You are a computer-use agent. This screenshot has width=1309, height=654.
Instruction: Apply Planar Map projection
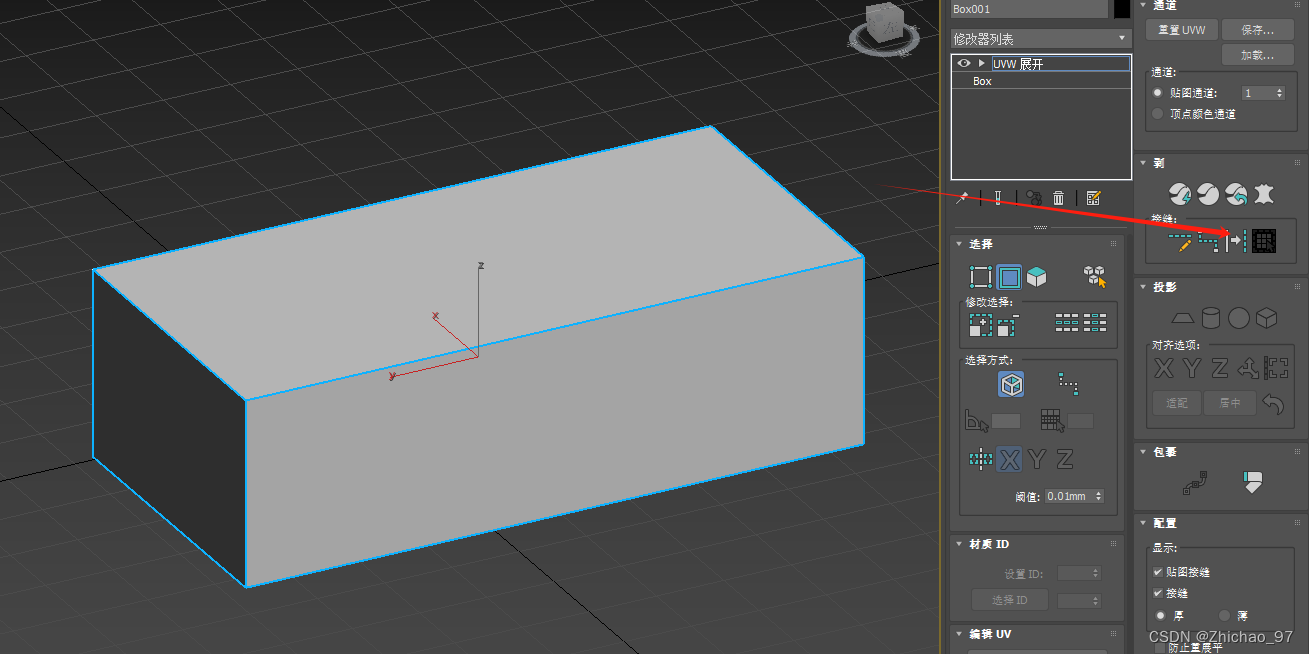[1182, 318]
